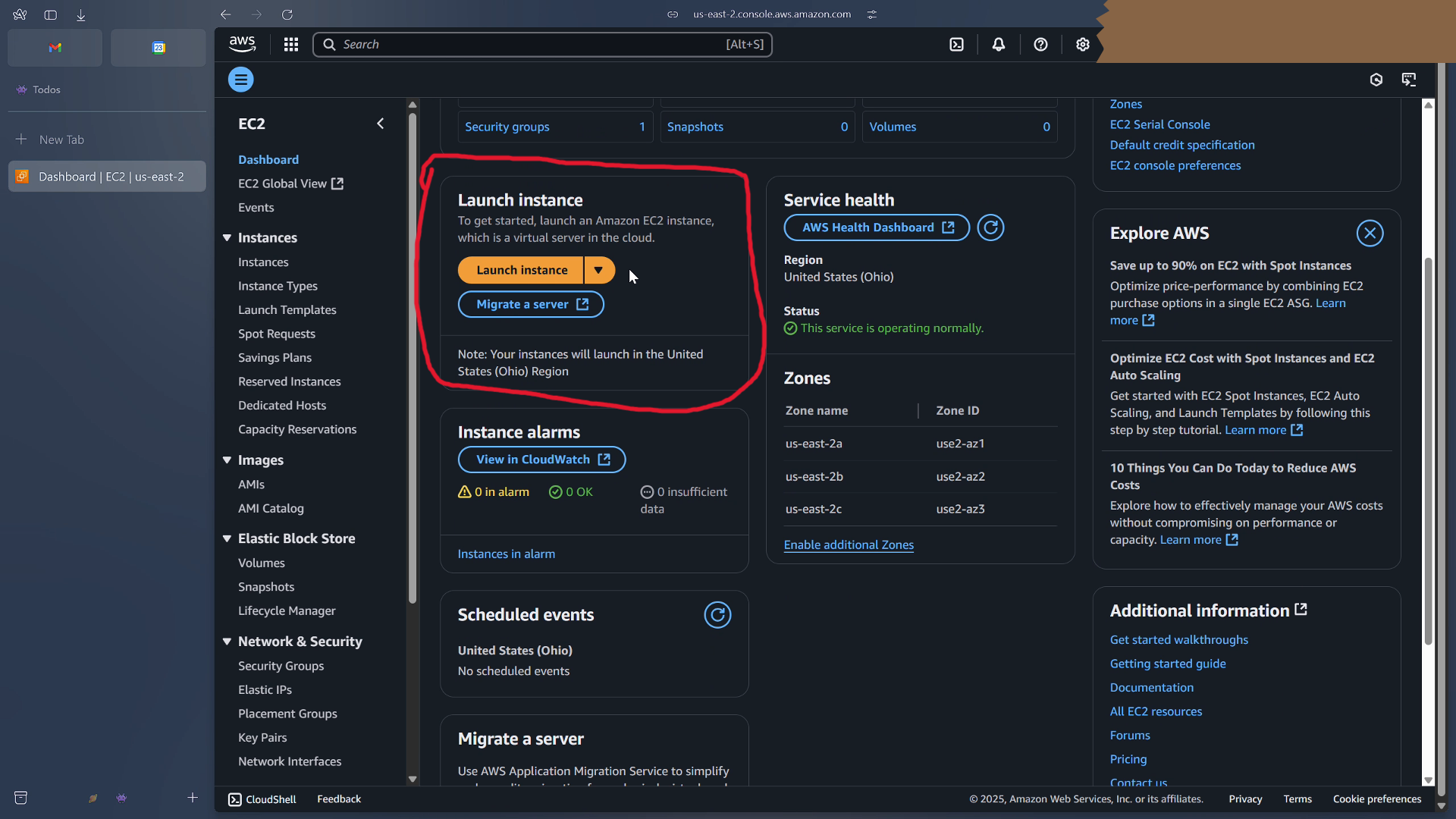Image resolution: width=1456 pixels, height=819 pixels.
Task: Click the Pricing link
Action: [1128, 759]
